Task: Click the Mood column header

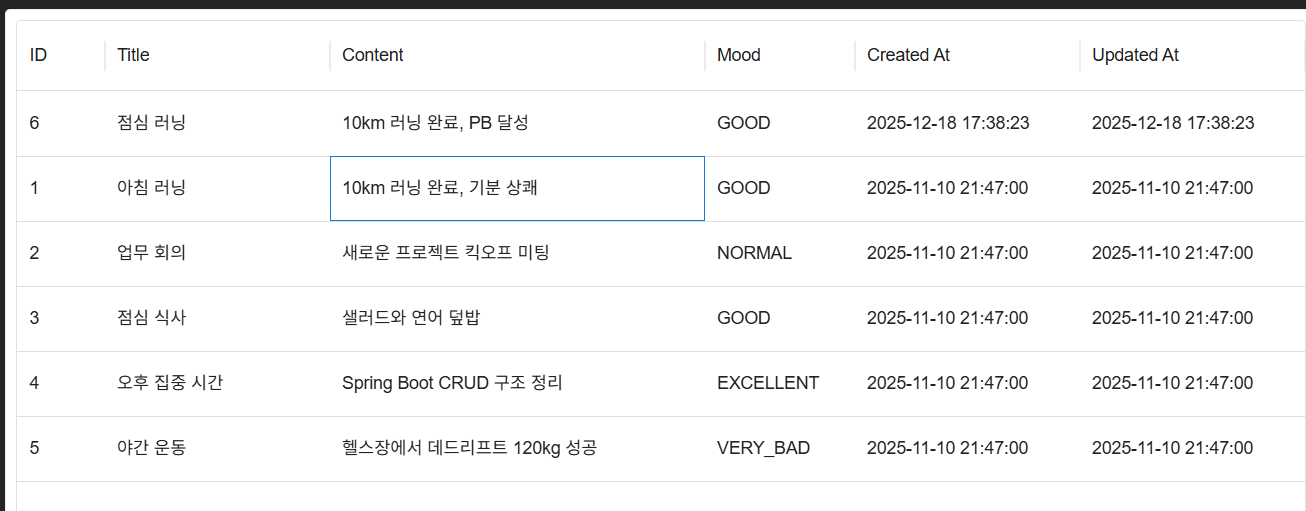Action: click(780, 56)
